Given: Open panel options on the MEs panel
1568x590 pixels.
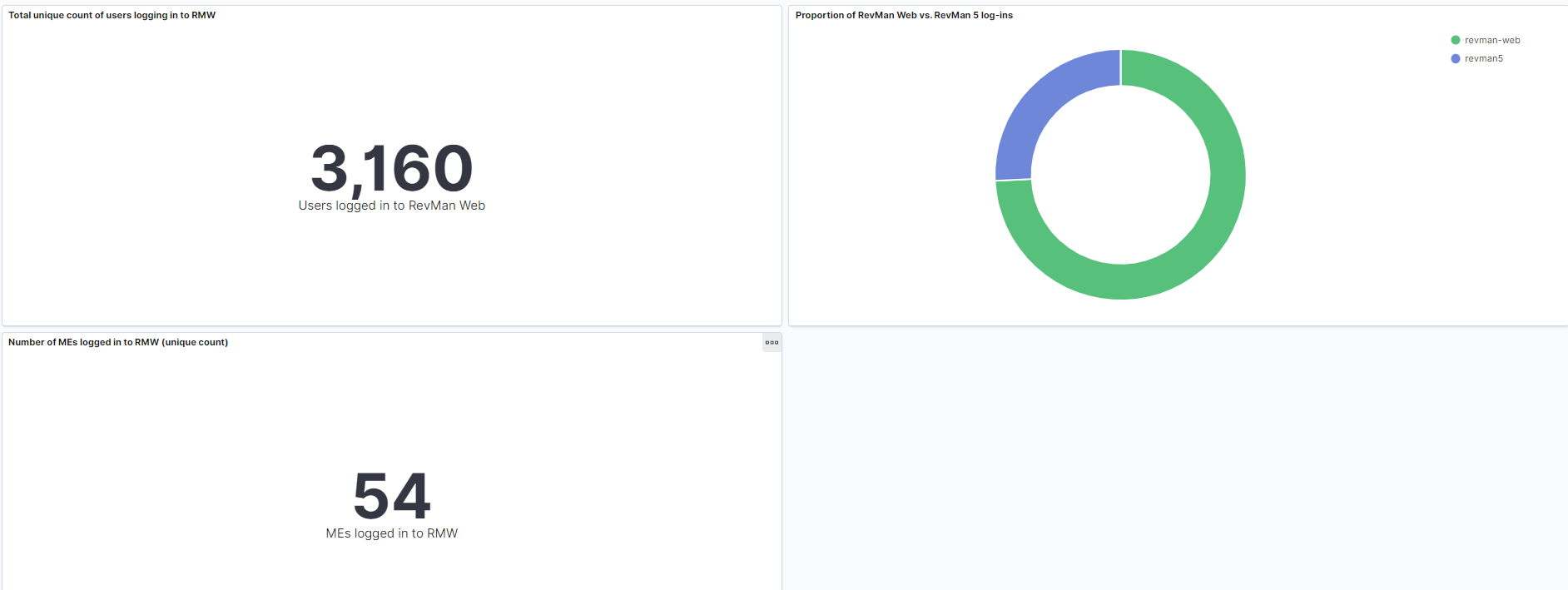Looking at the screenshot, I should coord(772,342).
